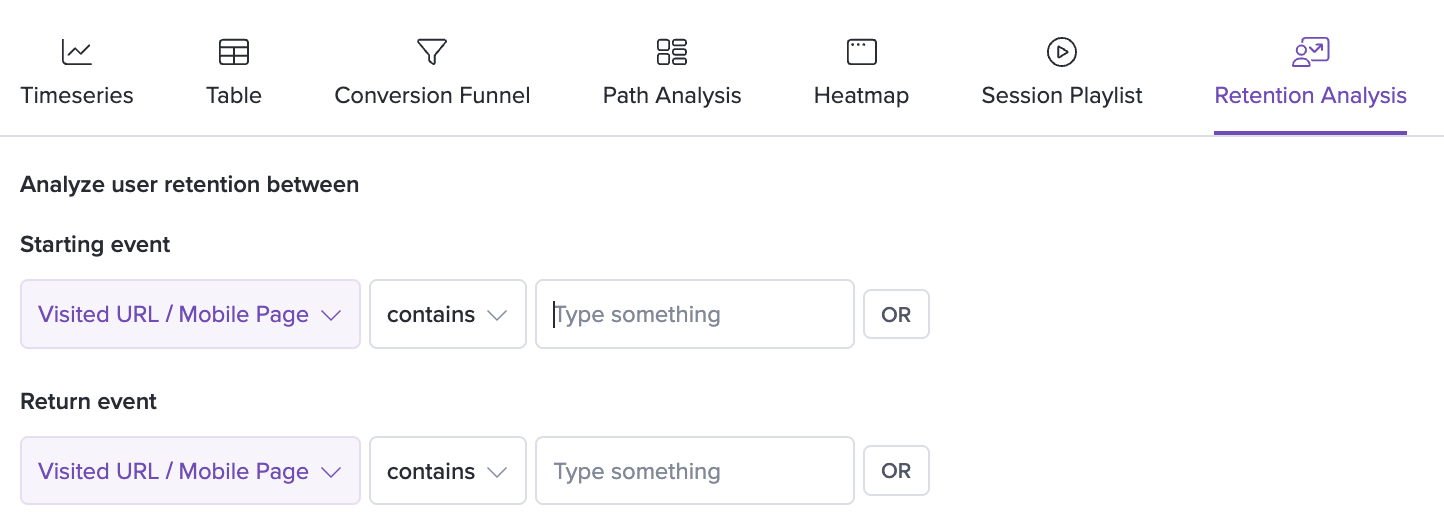The width and height of the screenshot is (1444, 530).
Task: Focus the Starting event 'Type something' field
Action: (x=695, y=314)
